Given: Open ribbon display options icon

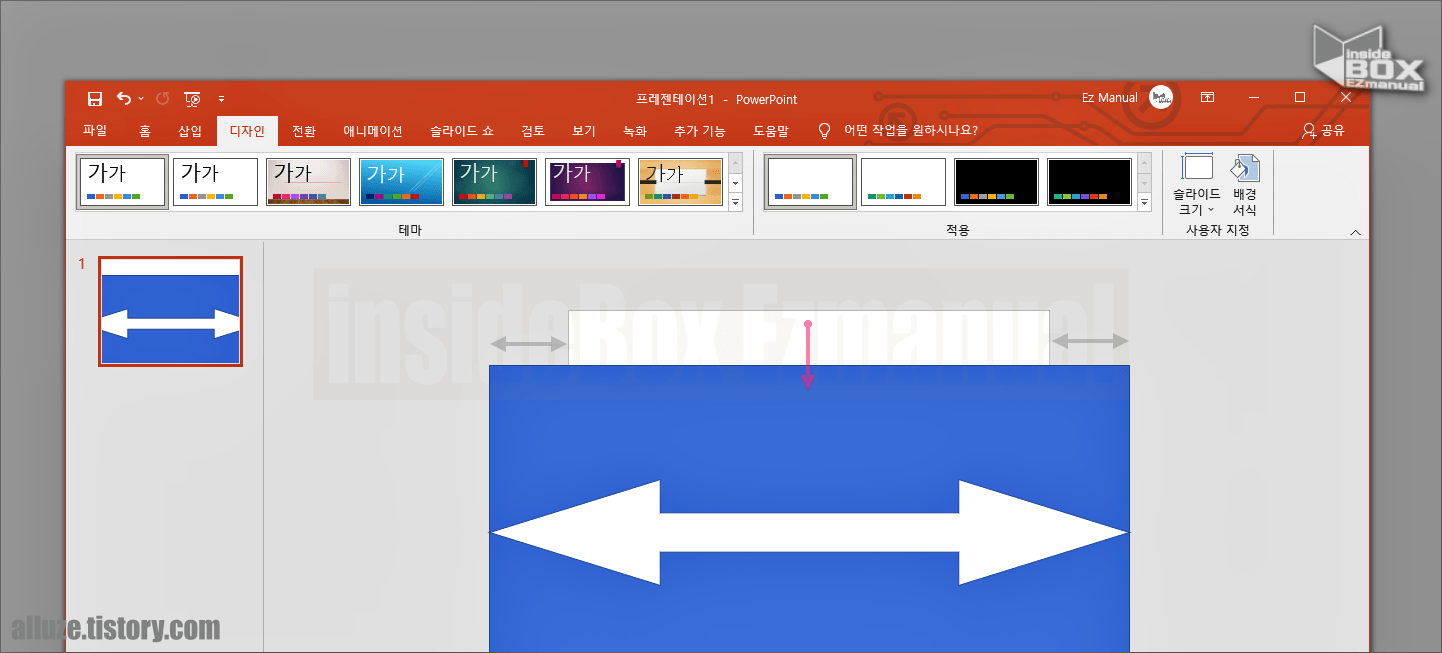Looking at the screenshot, I should click(x=1208, y=97).
